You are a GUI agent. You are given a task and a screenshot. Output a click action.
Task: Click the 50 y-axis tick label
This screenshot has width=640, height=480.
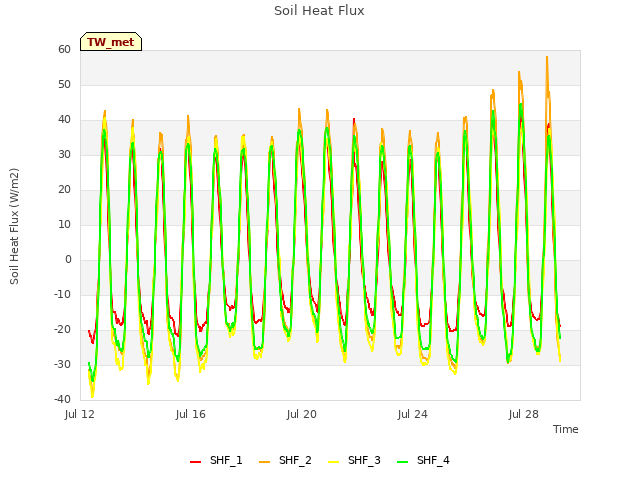click(64, 84)
